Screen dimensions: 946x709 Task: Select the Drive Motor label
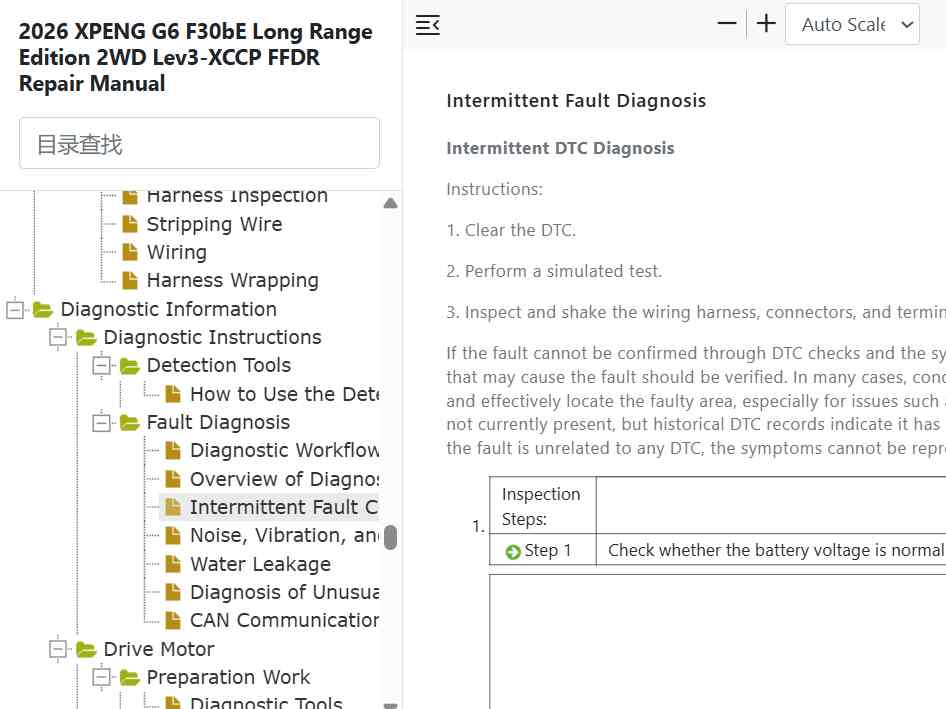pos(159,649)
